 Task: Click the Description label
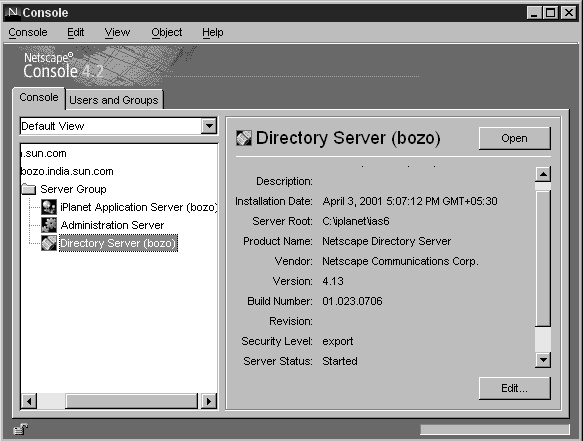point(284,181)
